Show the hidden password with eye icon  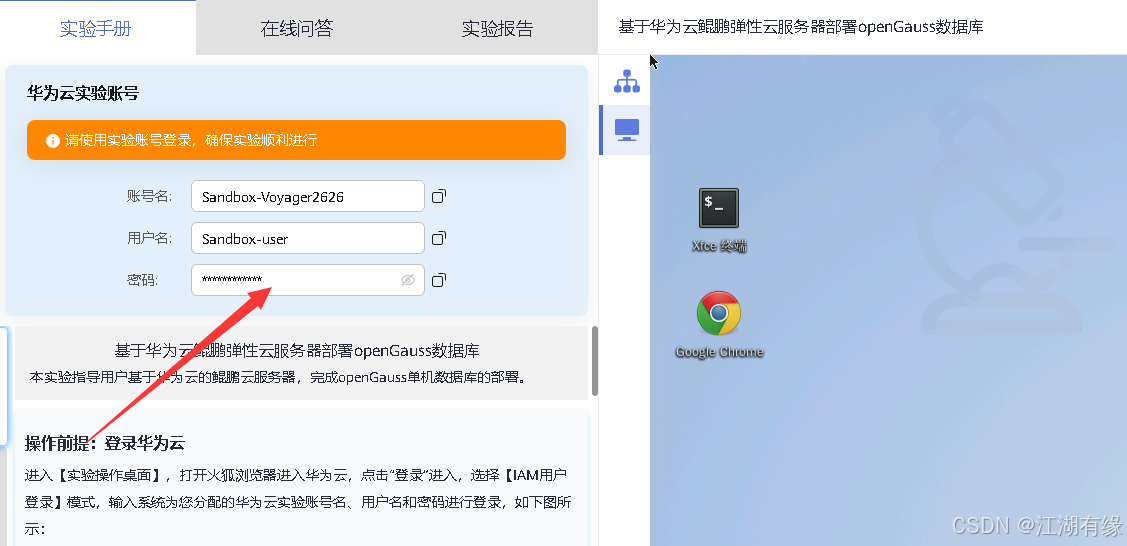pos(408,280)
